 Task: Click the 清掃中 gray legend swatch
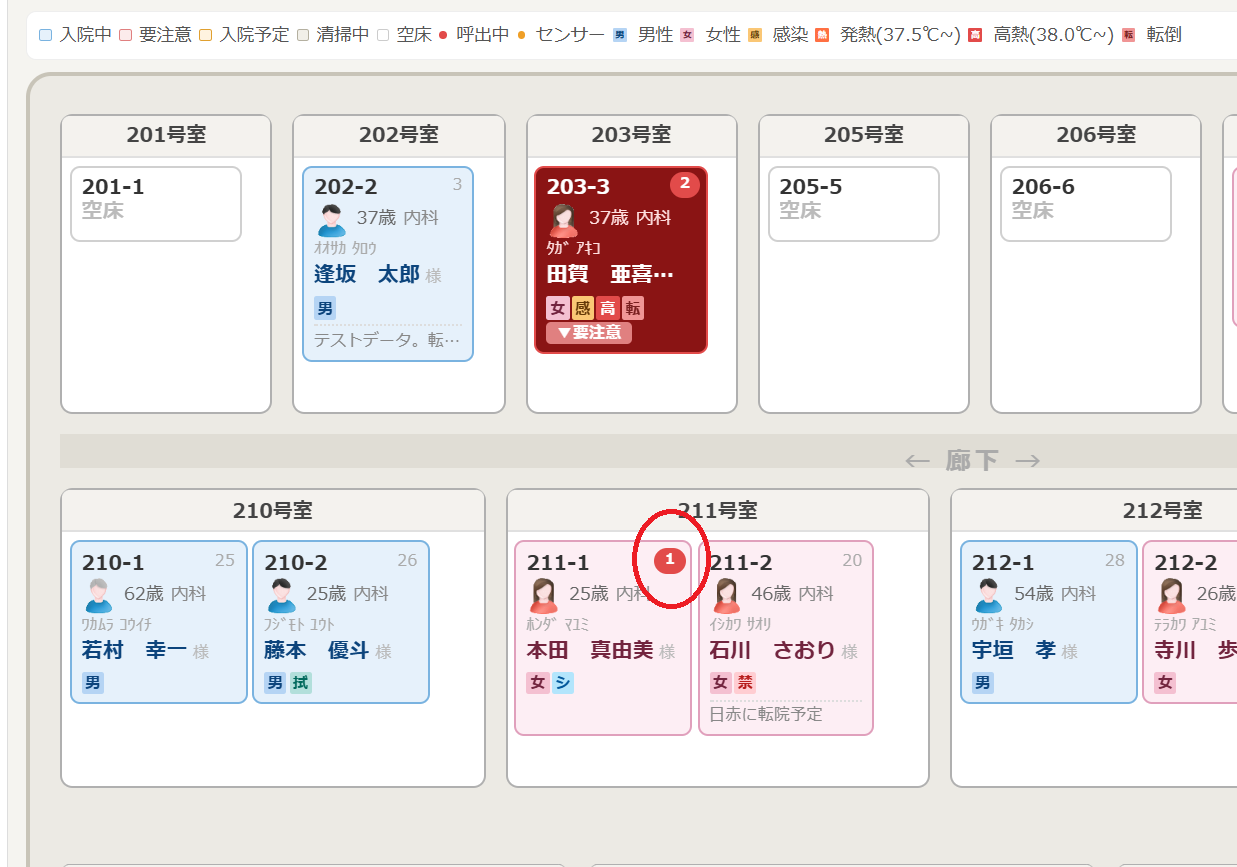303,35
